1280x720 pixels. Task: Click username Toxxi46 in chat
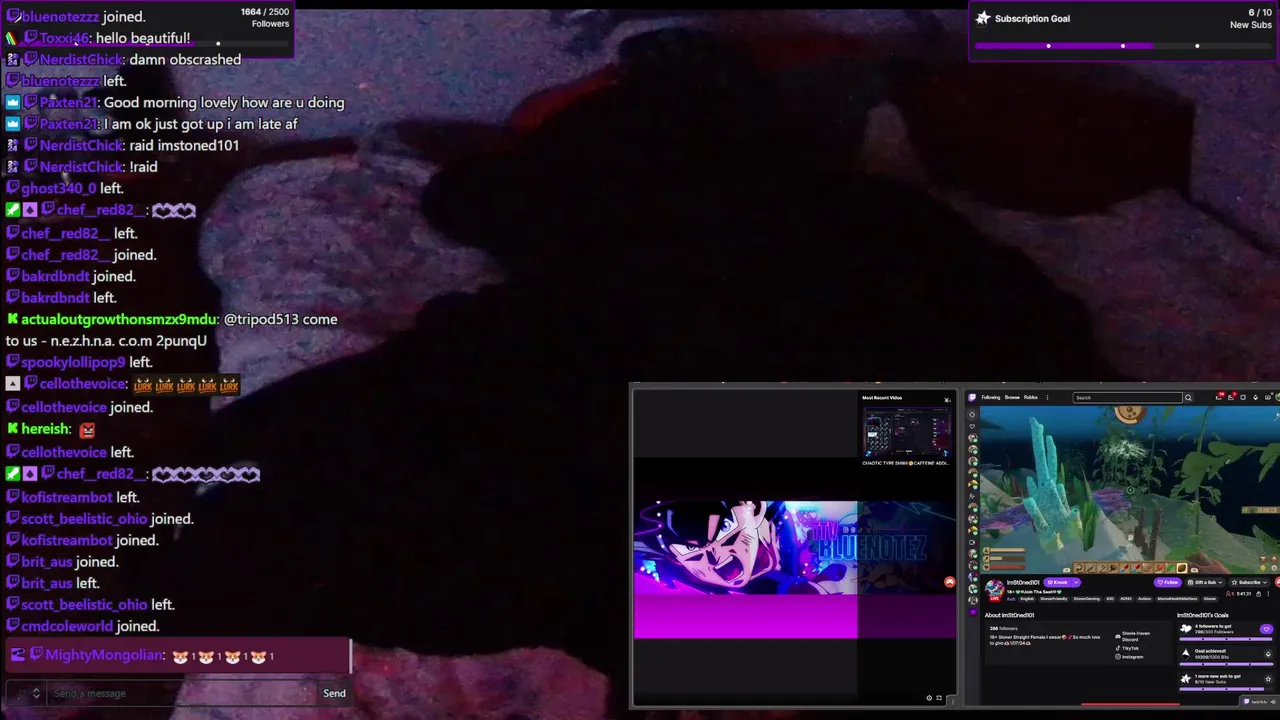click(x=64, y=38)
